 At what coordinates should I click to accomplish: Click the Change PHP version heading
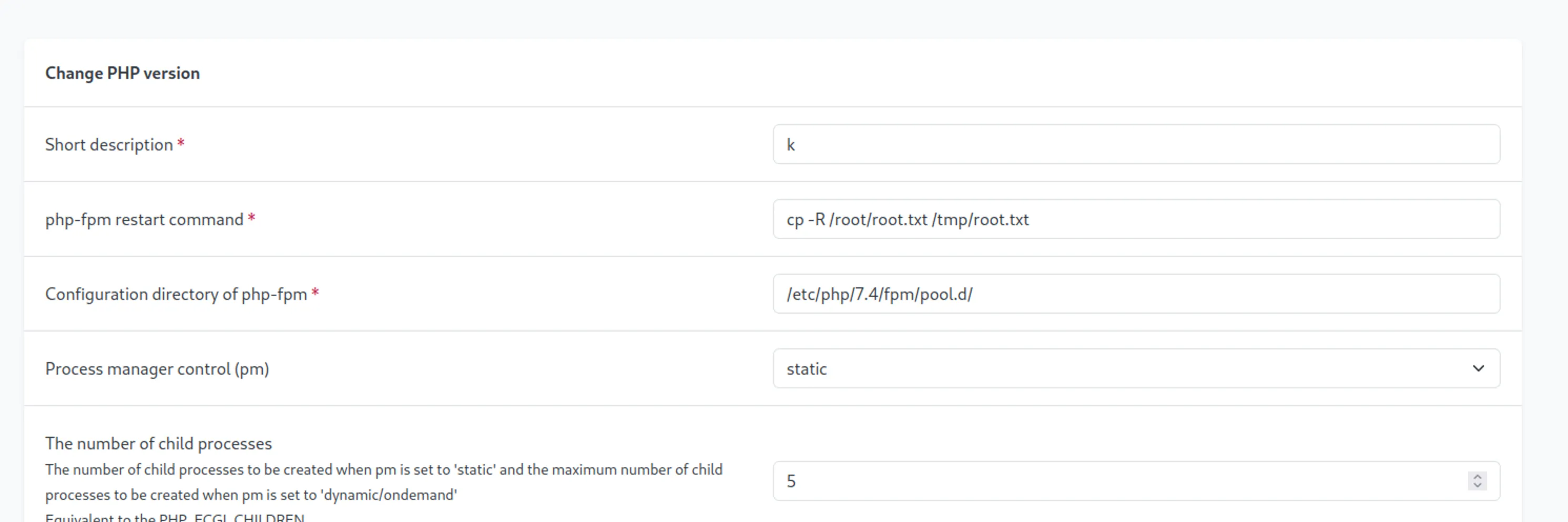click(x=123, y=73)
